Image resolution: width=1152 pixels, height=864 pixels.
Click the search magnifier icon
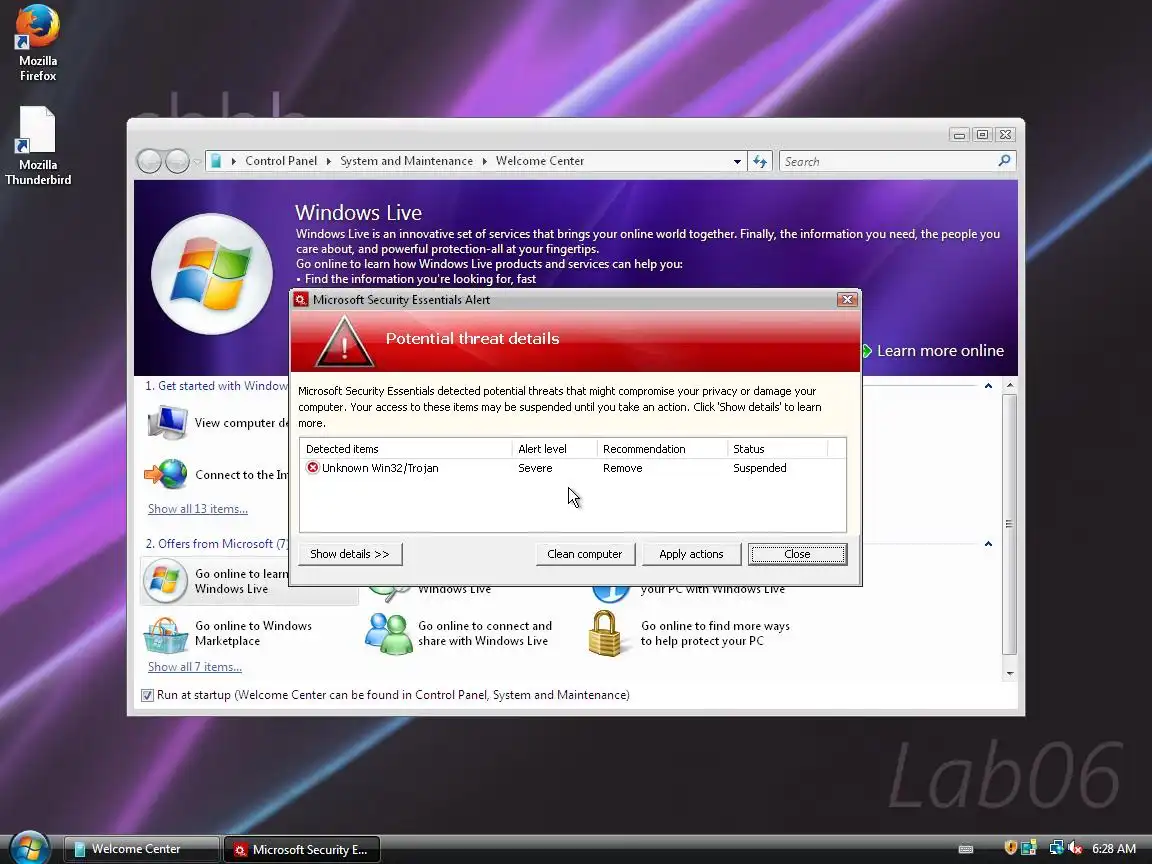pyautogui.click(x=1004, y=161)
